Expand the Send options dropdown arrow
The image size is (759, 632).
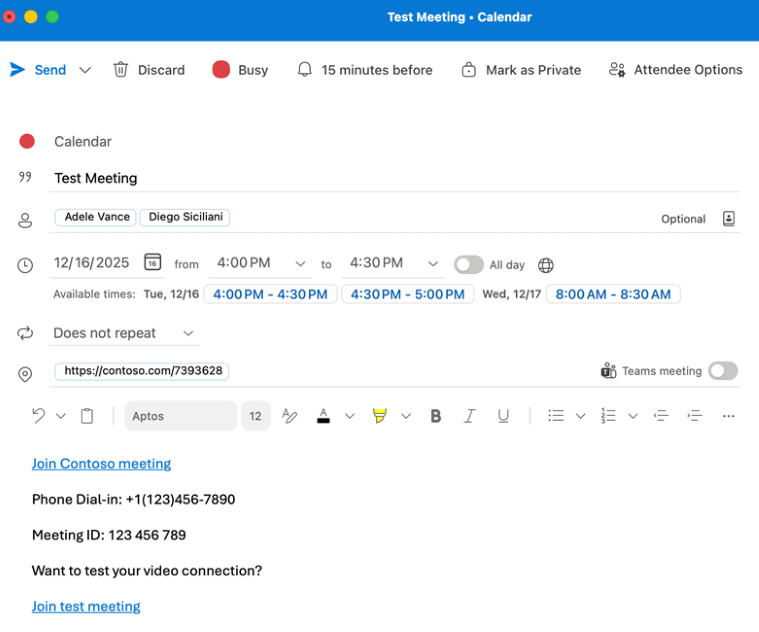(85, 70)
